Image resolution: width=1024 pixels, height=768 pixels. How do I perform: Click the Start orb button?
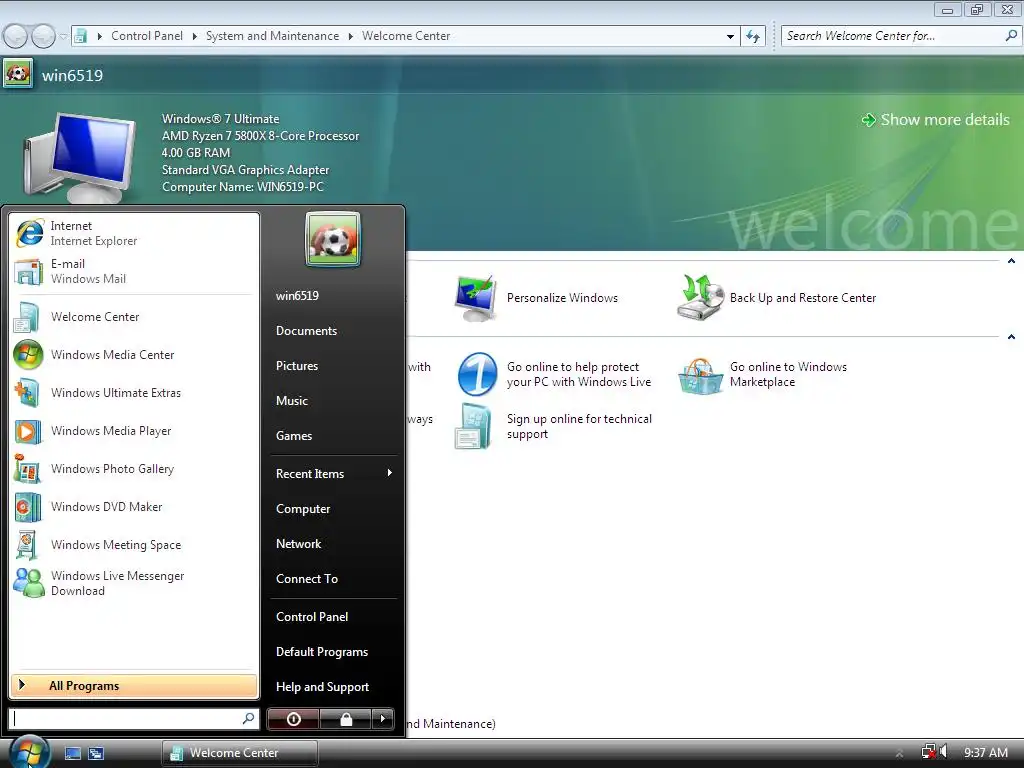pos(29,752)
